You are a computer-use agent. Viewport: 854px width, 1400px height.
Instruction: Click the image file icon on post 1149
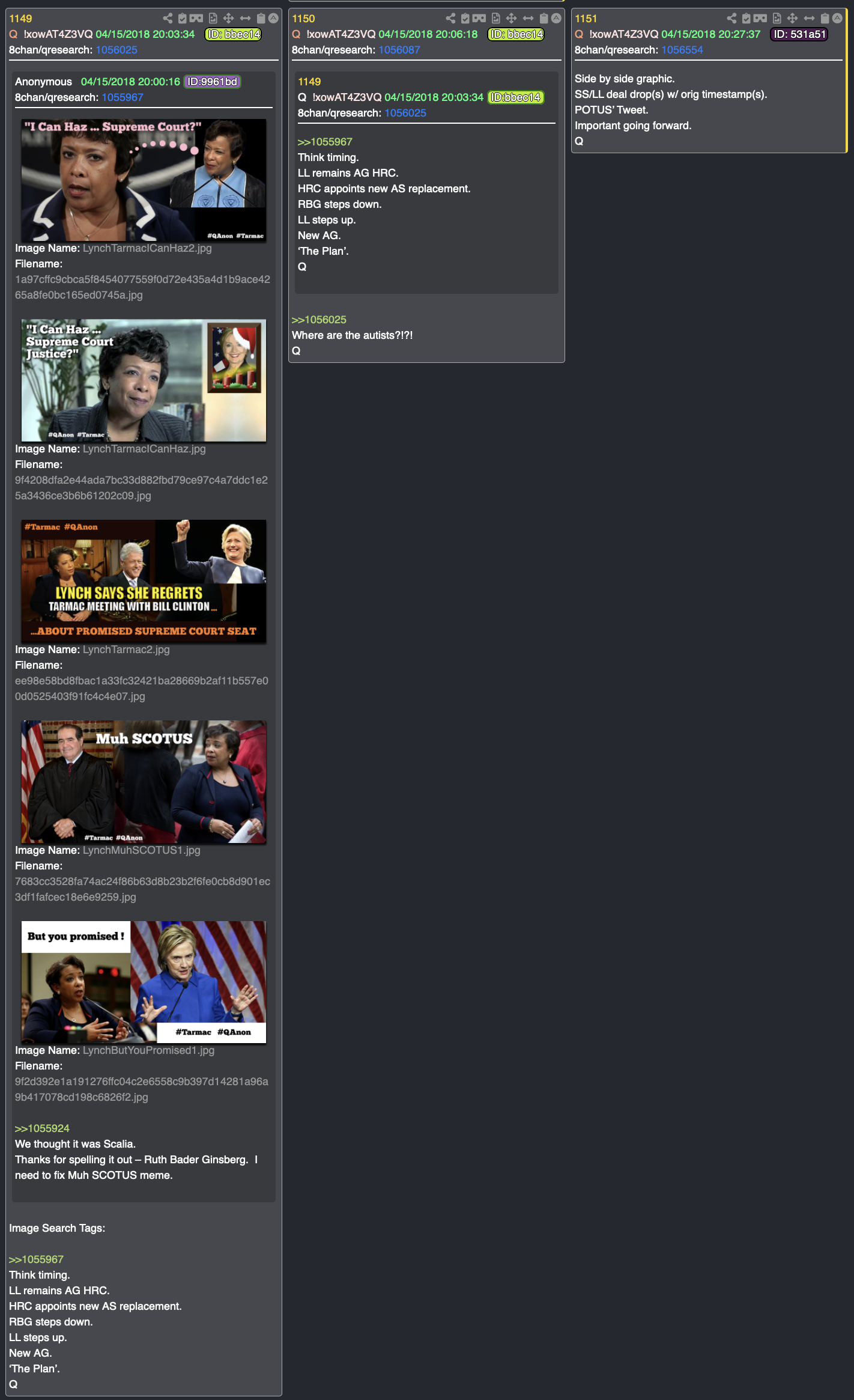pyautogui.click(x=213, y=19)
